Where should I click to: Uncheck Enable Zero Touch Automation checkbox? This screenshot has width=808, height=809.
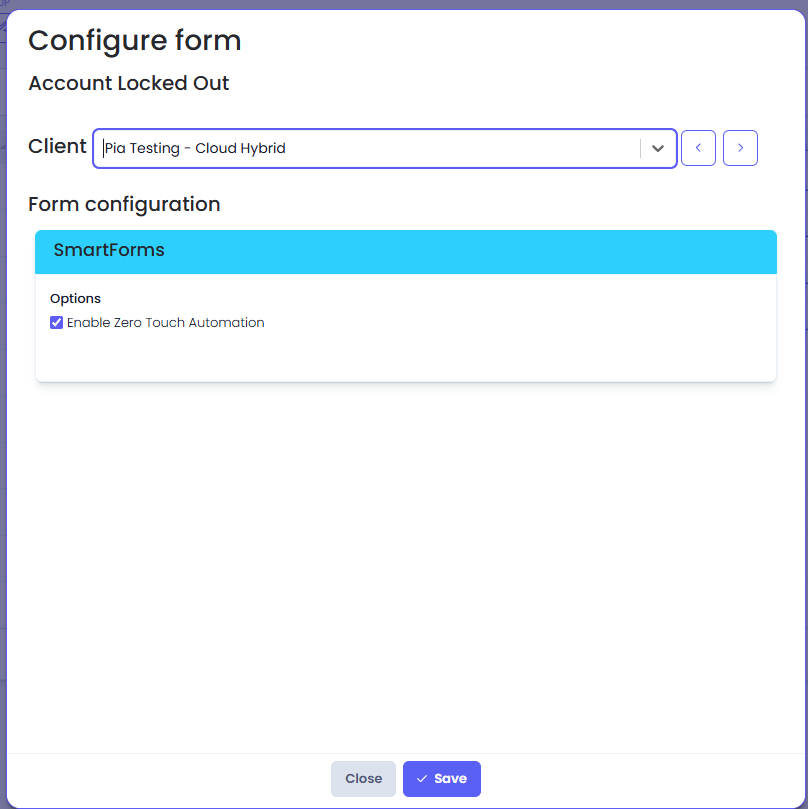57,323
